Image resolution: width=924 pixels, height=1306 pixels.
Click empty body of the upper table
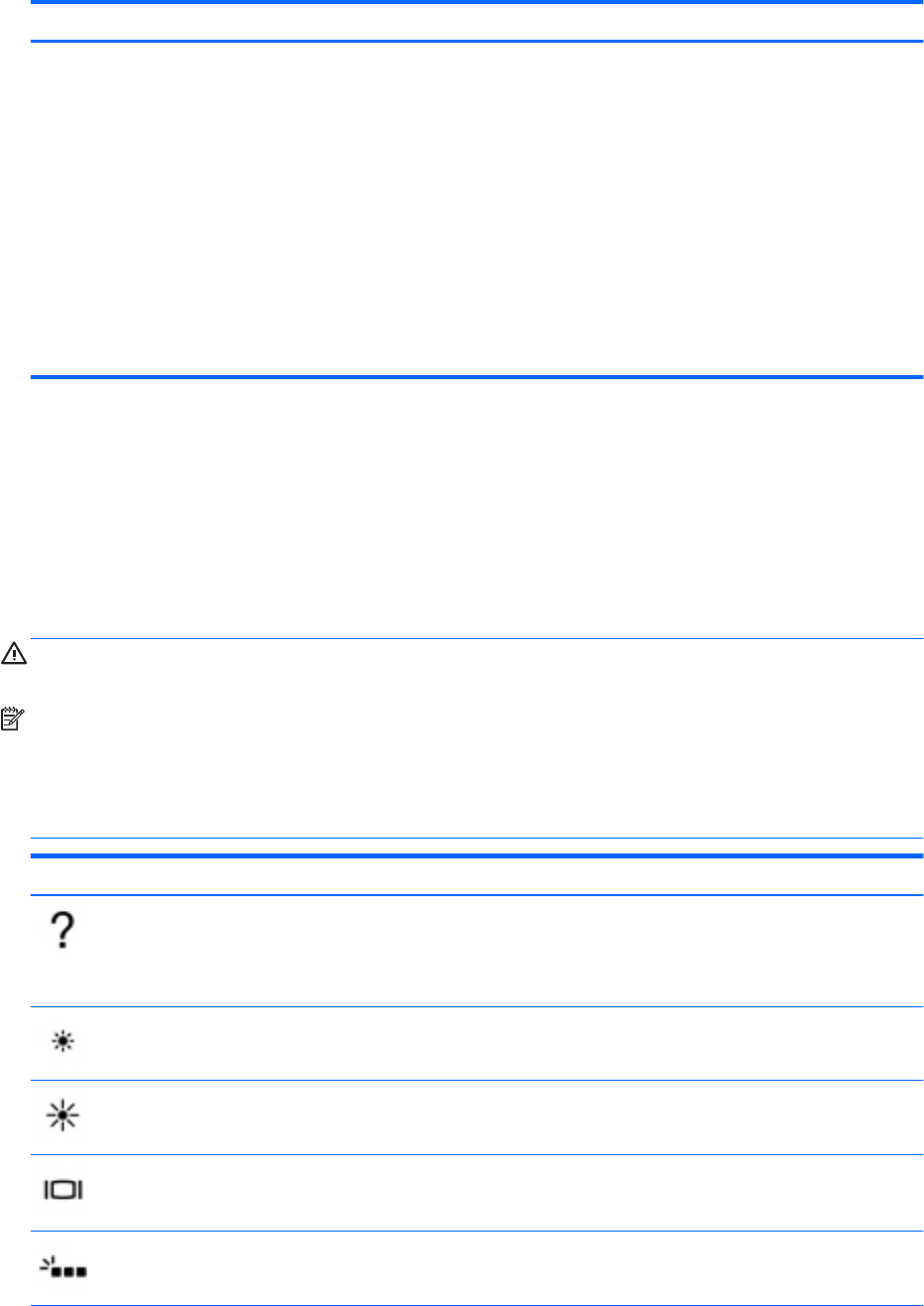click(476, 208)
